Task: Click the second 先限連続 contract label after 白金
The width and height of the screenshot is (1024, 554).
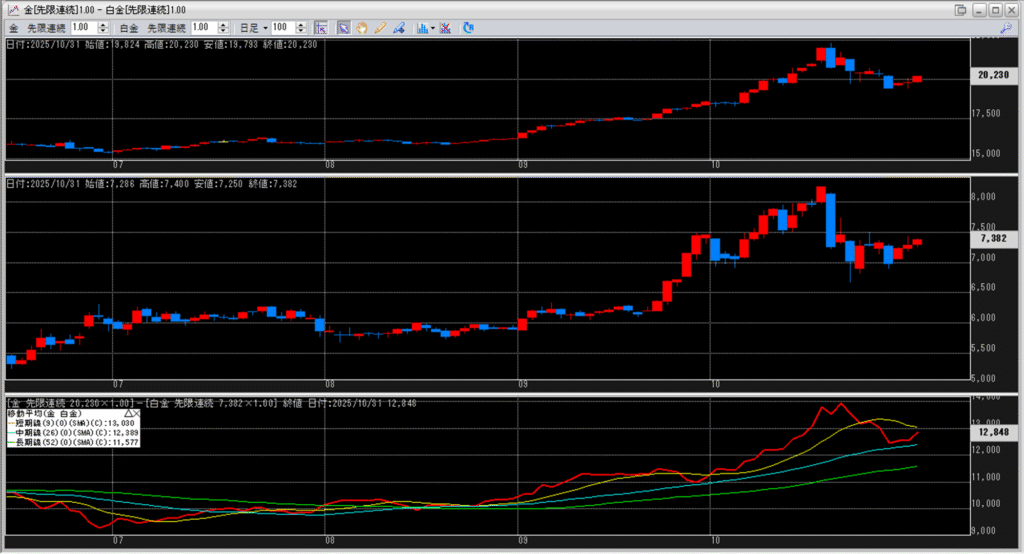Action: click(165, 27)
